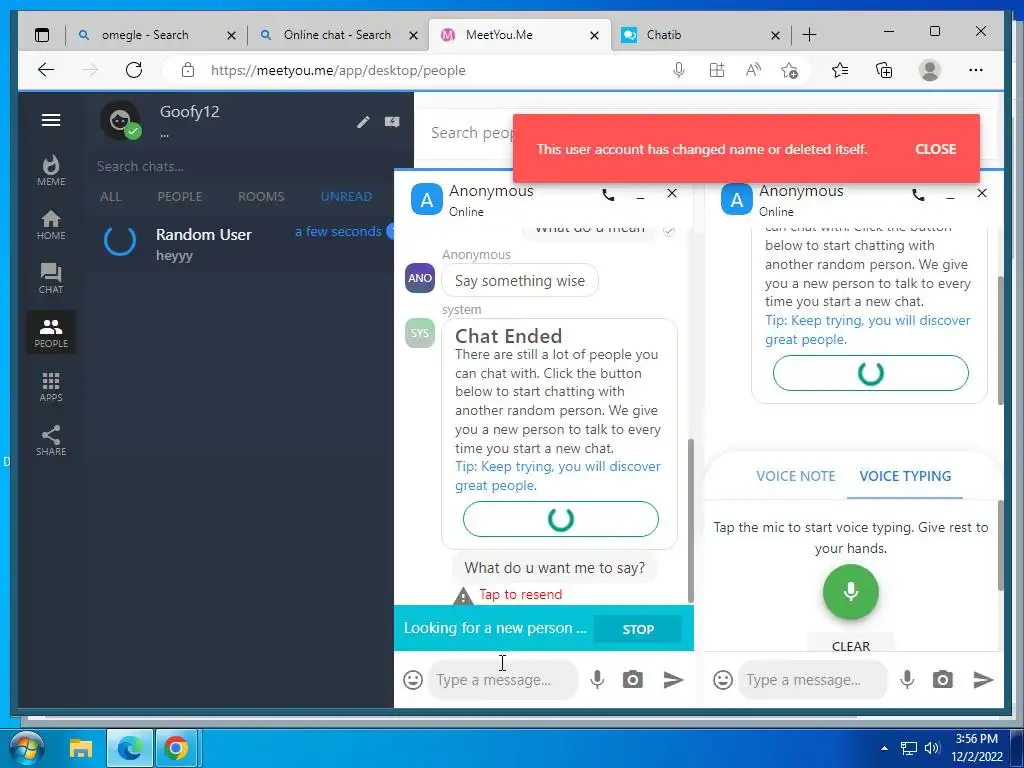This screenshot has height=768, width=1024.
Task: Click the Search people field
Action: point(472,133)
